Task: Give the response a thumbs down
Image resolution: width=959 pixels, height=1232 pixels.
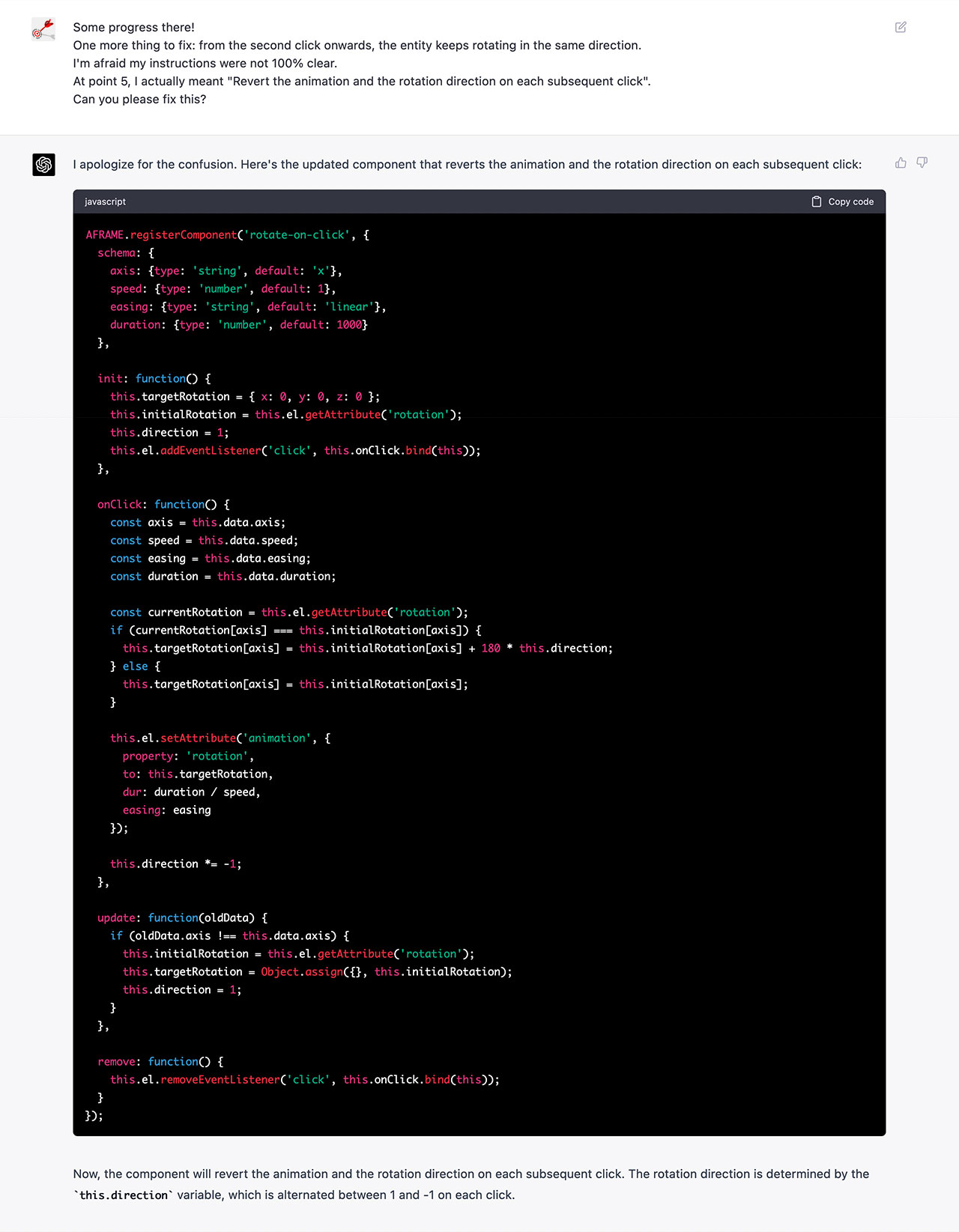Action: (x=922, y=163)
